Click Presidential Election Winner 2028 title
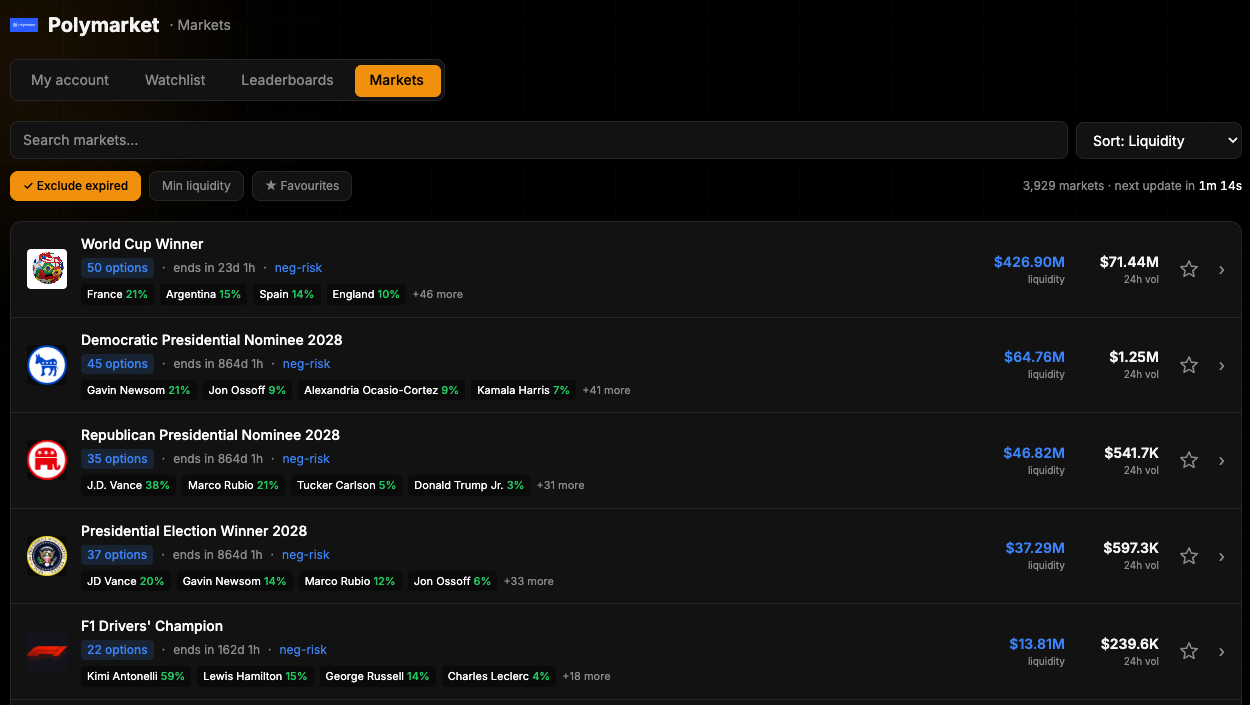Screen dimensions: 1250x705 click(x=194, y=531)
